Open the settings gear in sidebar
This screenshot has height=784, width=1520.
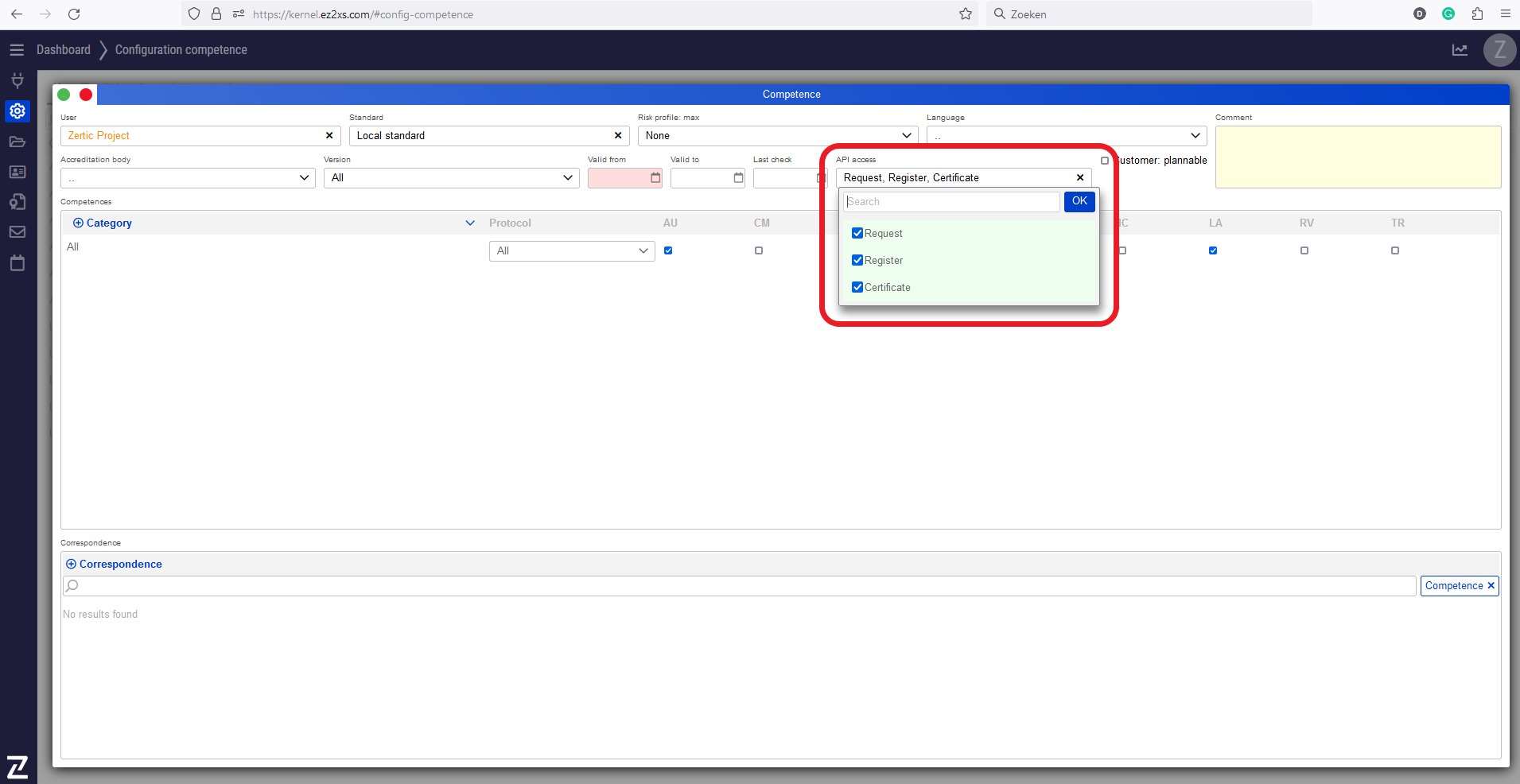point(17,111)
